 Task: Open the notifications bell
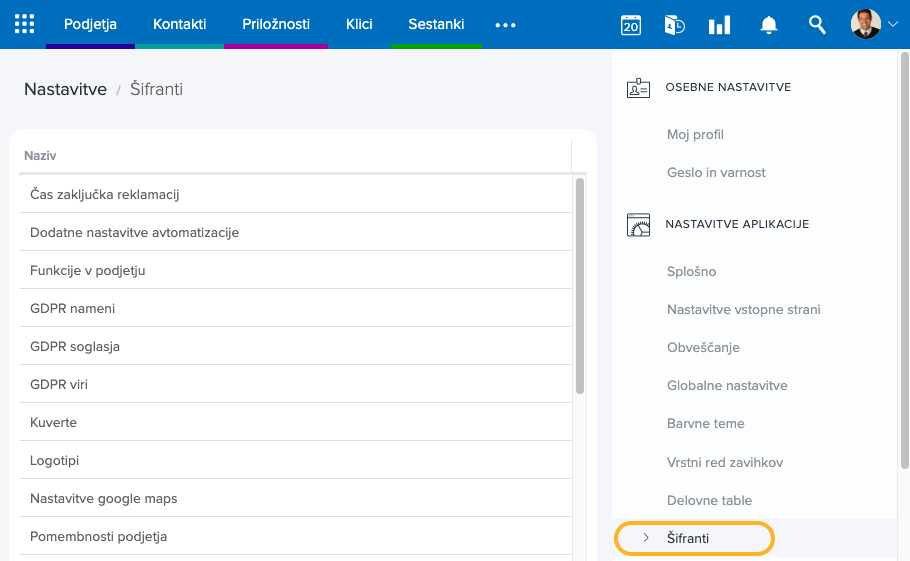click(769, 25)
